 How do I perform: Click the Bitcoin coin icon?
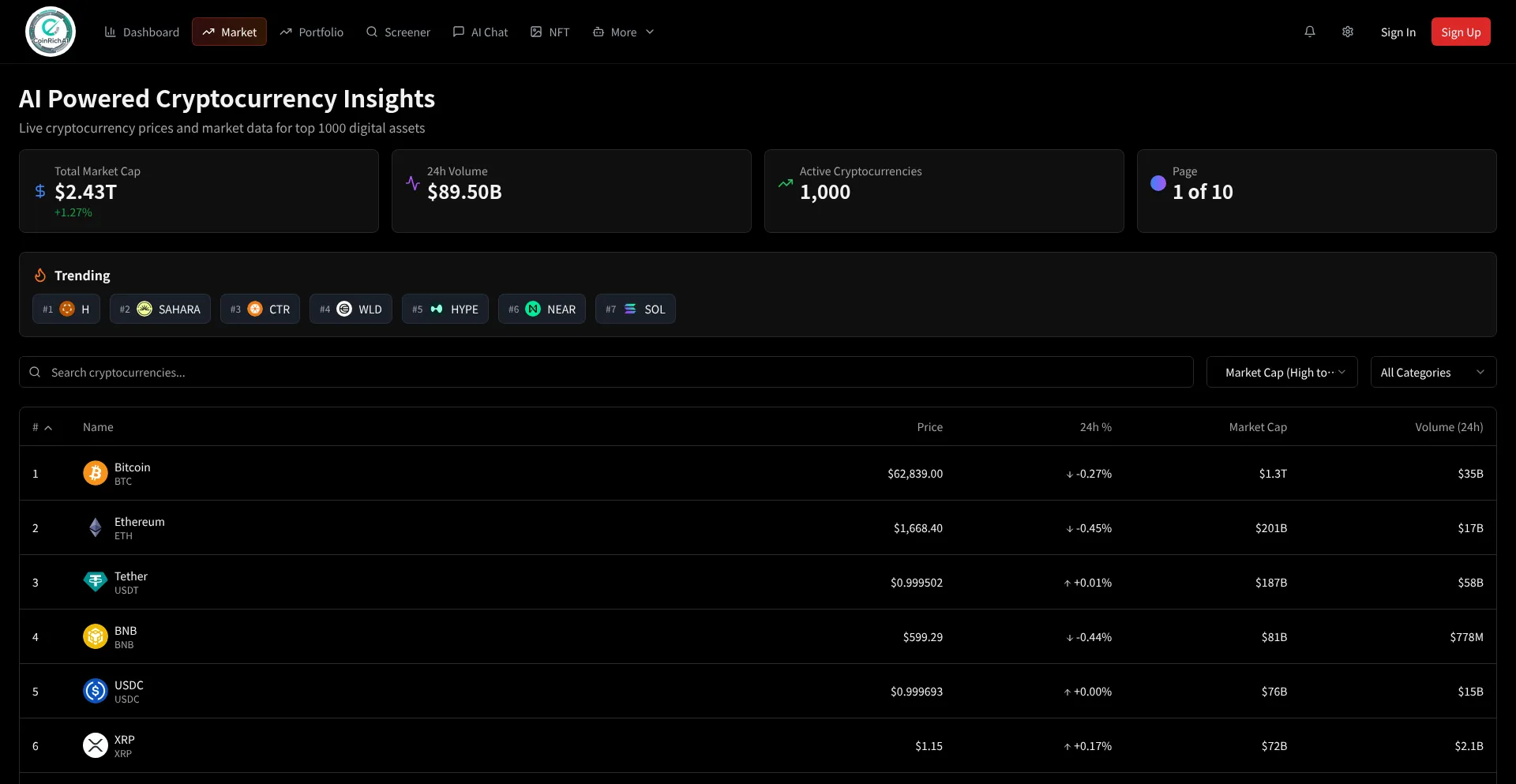(x=96, y=473)
